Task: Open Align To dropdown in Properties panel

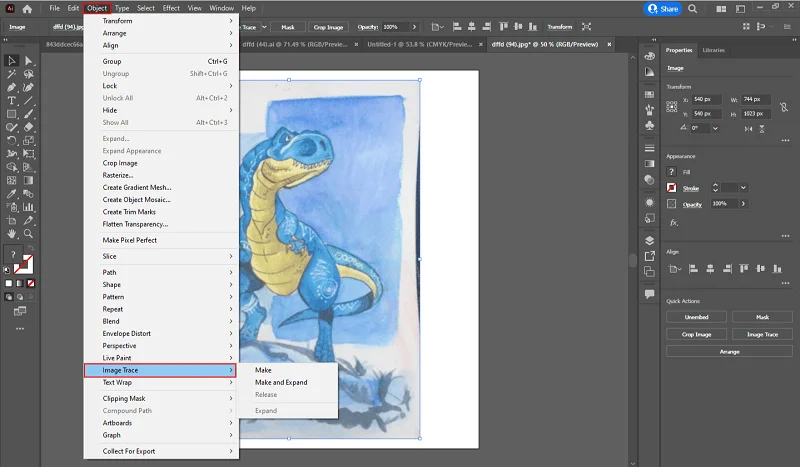Action: point(674,269)
